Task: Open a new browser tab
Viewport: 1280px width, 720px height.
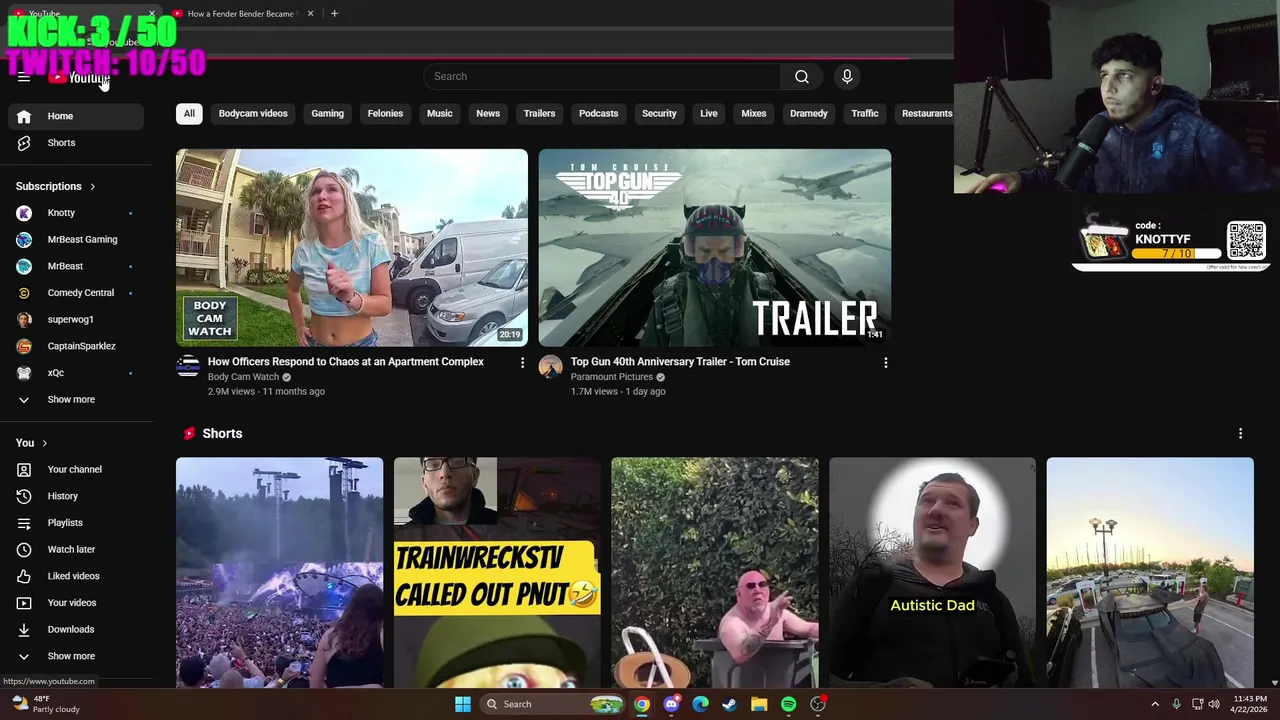Action: [x=334, y=14]
